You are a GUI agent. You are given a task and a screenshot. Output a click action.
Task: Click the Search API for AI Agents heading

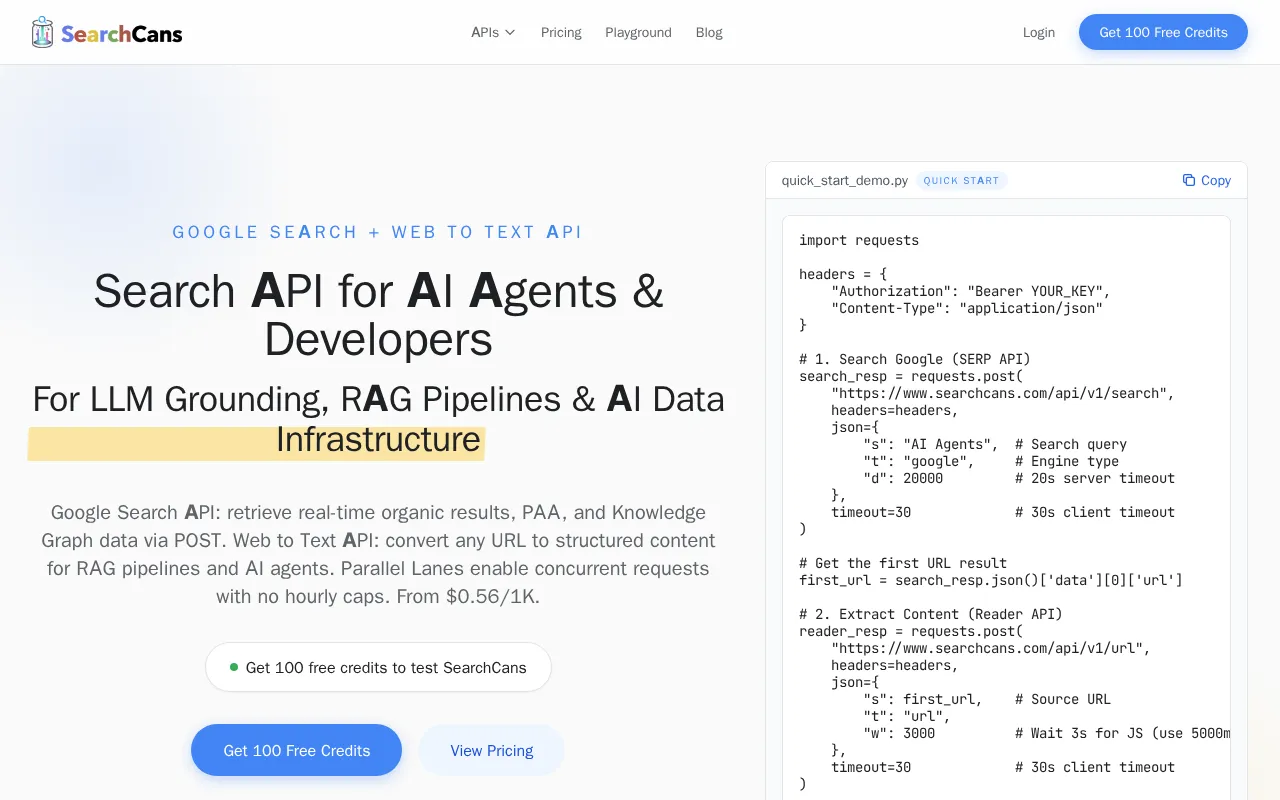click(378, 315)
